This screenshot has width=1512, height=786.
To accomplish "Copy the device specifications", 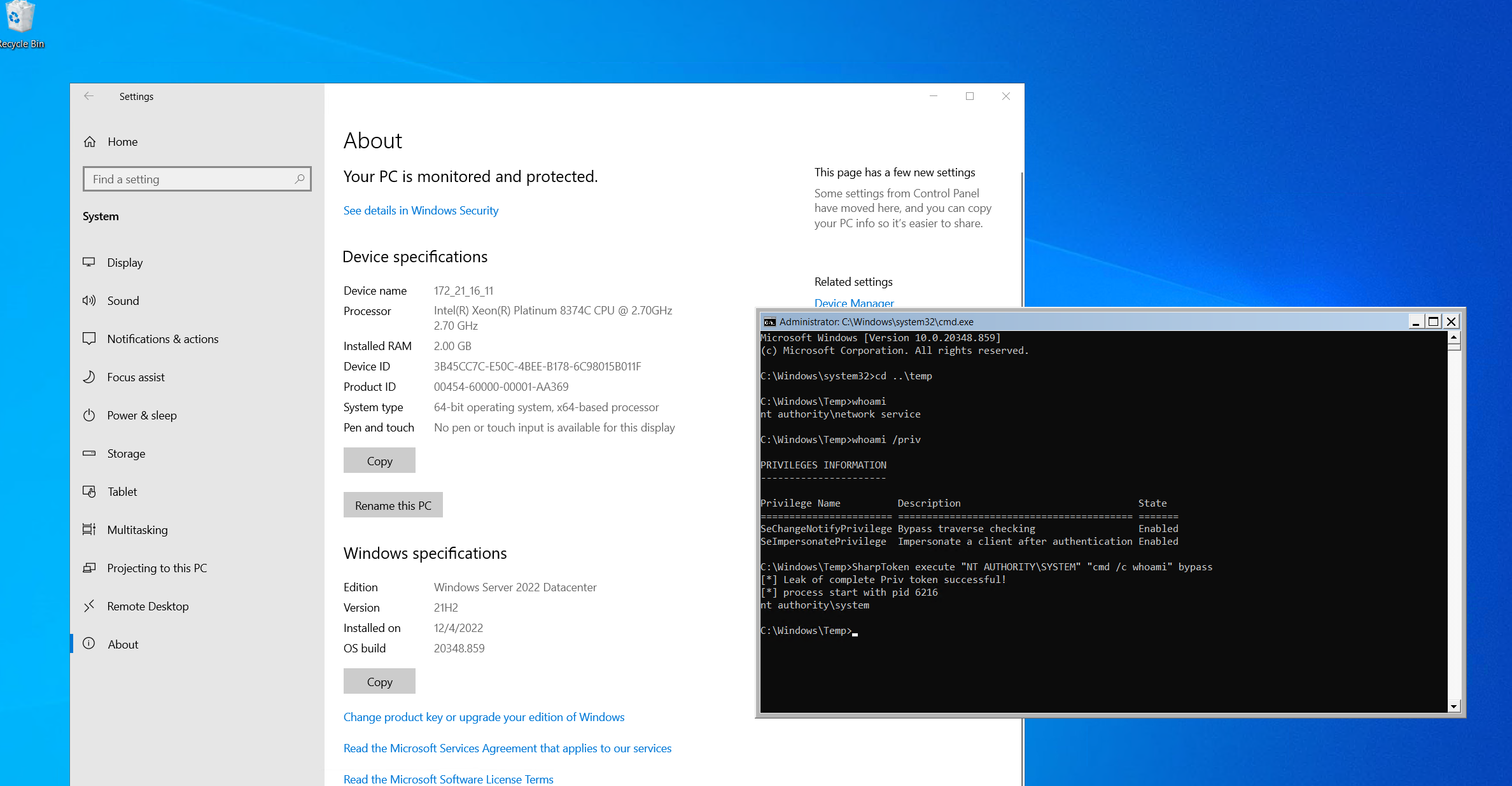I will coord(379,460).
